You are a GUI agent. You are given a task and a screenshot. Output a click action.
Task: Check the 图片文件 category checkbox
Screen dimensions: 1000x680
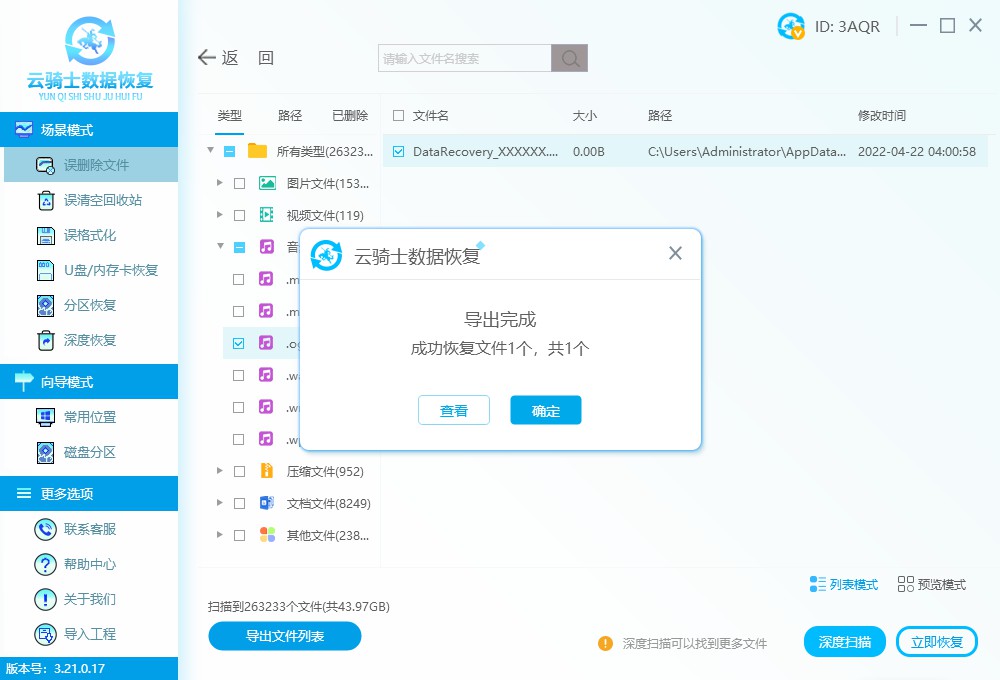pyautogui.click(x=238, y=183)
